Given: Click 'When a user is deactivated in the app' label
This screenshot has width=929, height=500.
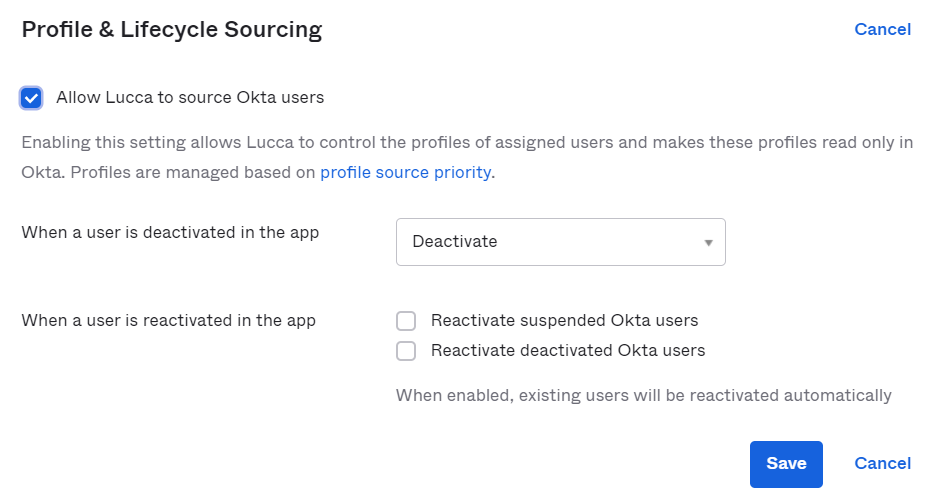Looking at the screenshot, I should click(170, 232).
